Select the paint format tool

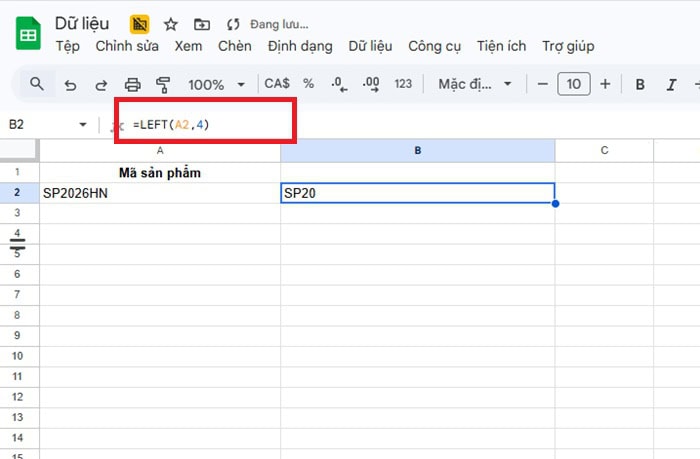tap(163, 84)
